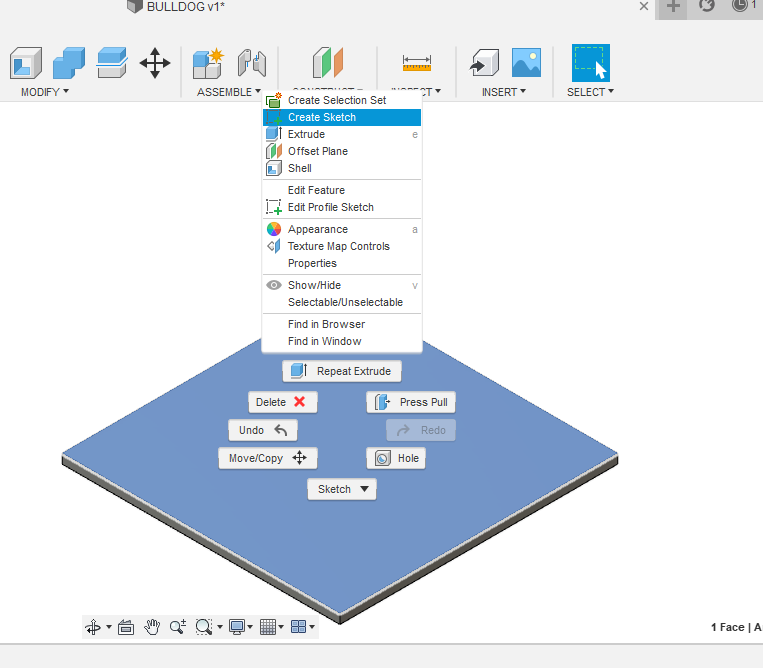This screenshot has height=668, width=763.
Task: Open the ASSEMBLE dropdown menu
Action: pyautogui.click(x=229, y=92)
